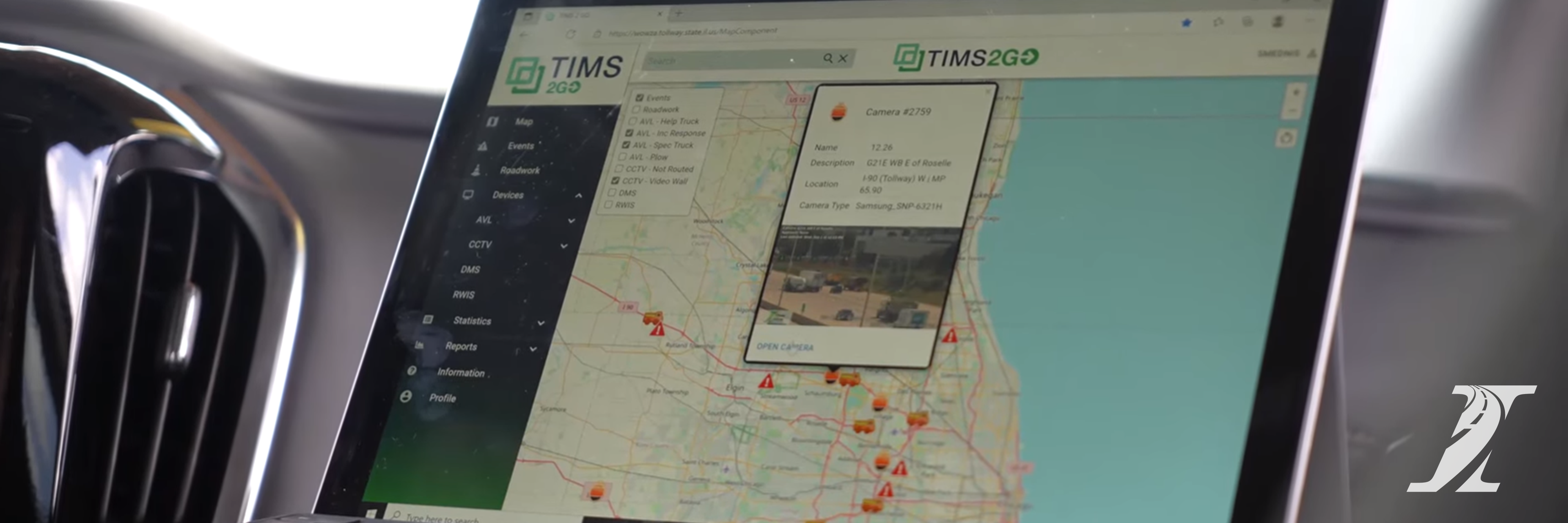Screen dimensions: 1568x523
Task: Select the Devices monitor icon
Action: point(468,195)
